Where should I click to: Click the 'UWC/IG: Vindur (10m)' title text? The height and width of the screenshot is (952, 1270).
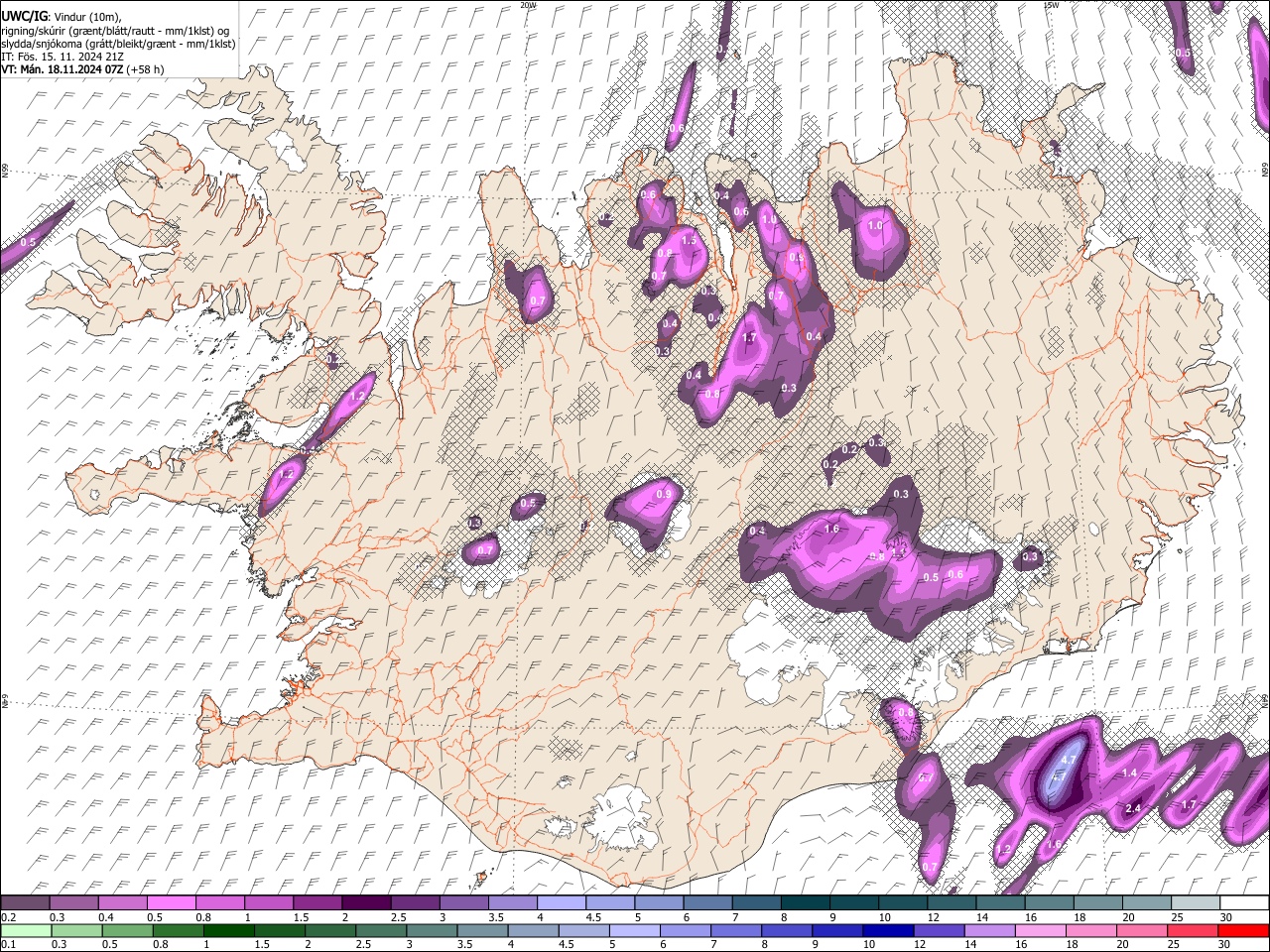pyautogui.click(x=61, y=17)
